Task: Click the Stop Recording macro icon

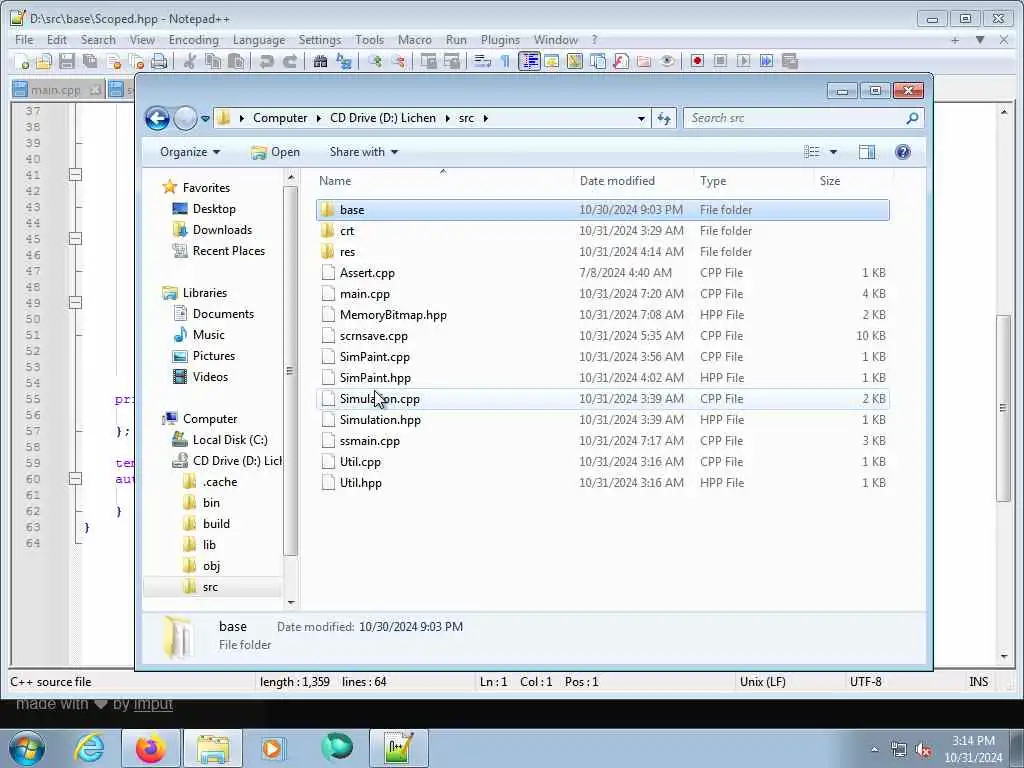Action: [x=720, y=61]
